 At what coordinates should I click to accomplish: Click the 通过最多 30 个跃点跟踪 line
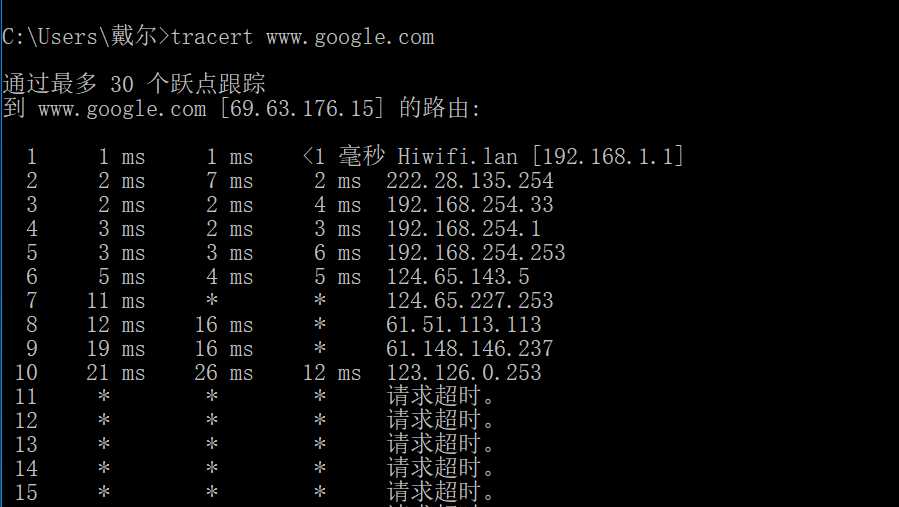[x=134, y=84]
